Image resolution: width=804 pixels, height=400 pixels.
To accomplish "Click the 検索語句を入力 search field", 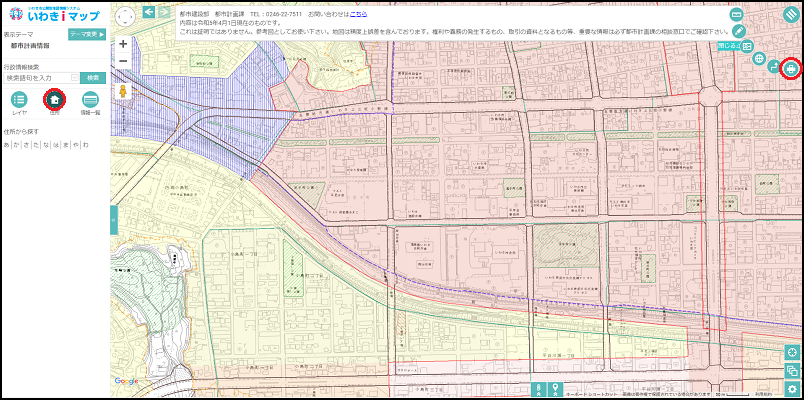I will 38,77.
